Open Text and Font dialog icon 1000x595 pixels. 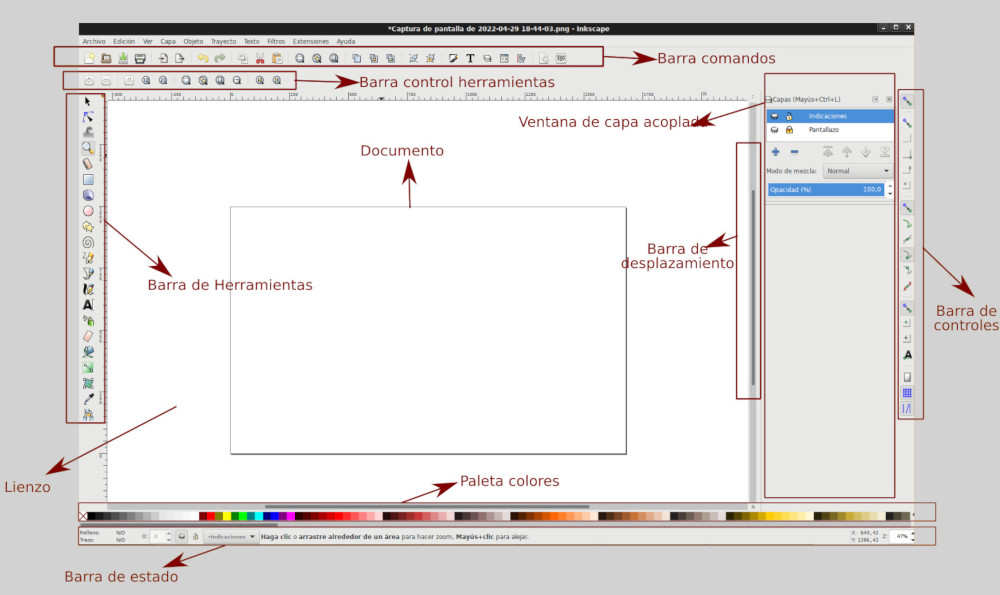[x=470, y=58]
